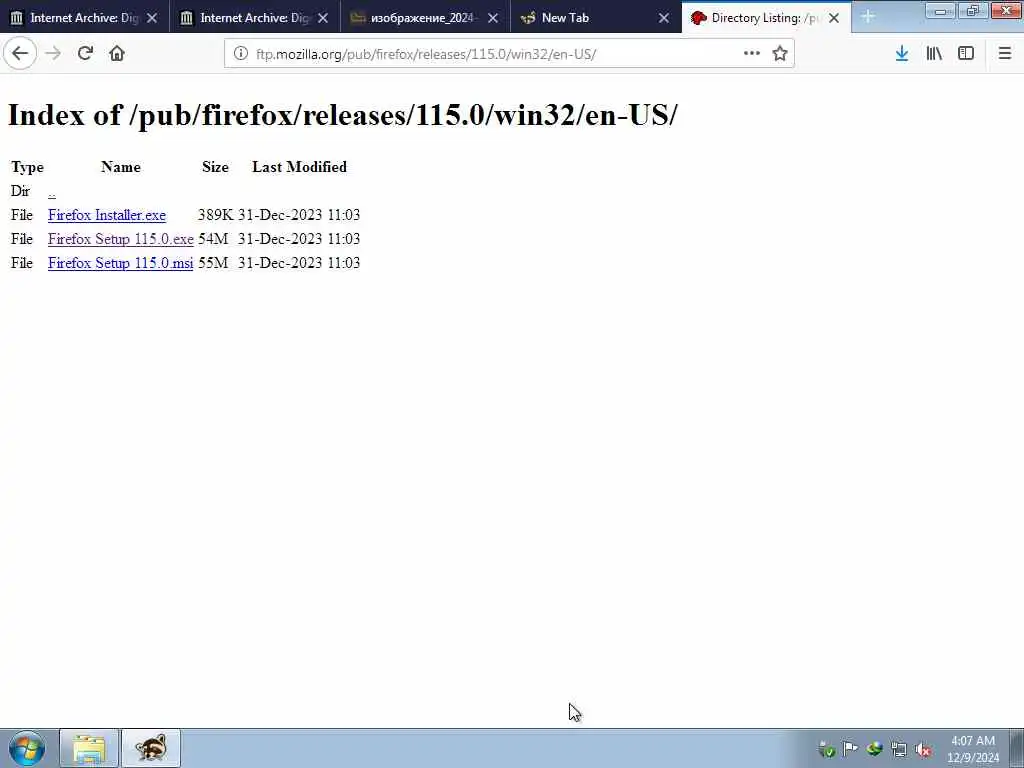Open the page actions three-dot menu
This screenshot has width=1024, height=768.
[x=752, y=54]
